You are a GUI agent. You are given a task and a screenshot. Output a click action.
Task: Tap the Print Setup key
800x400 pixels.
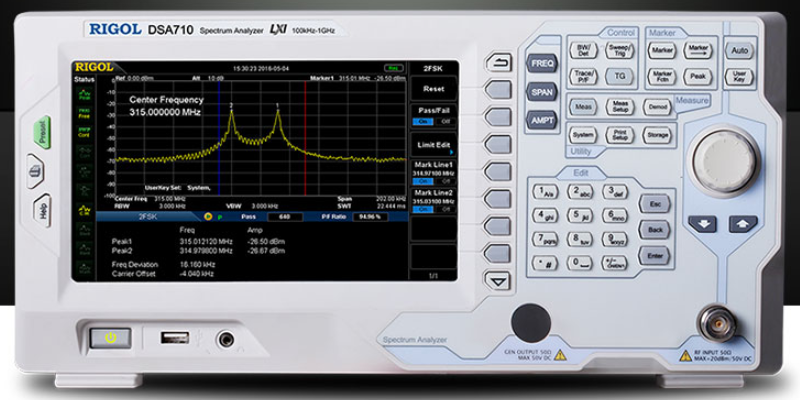pos(619,135)
